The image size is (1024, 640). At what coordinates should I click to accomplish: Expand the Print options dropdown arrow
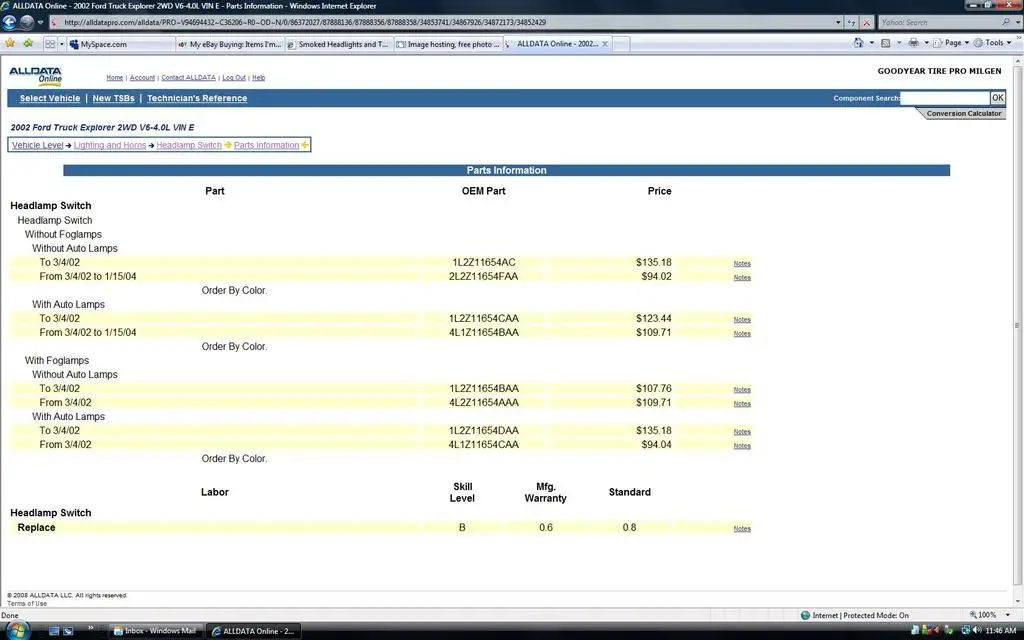coord(926,43)
